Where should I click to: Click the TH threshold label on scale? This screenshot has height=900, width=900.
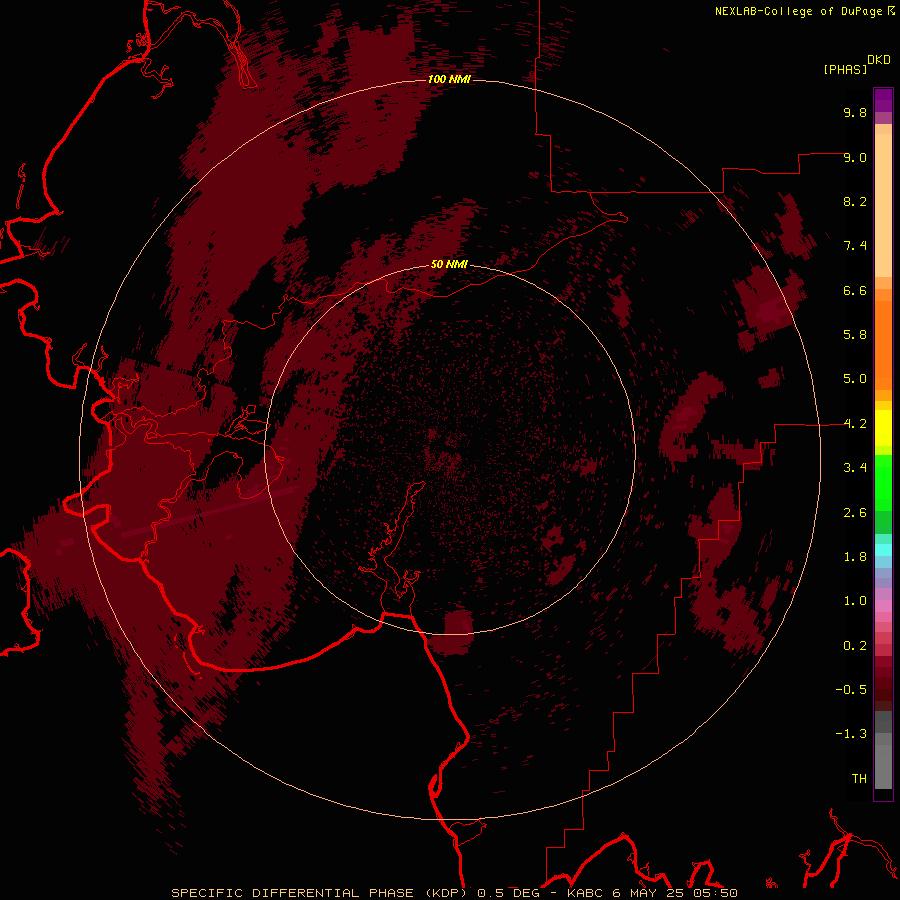tap(859, 779)
